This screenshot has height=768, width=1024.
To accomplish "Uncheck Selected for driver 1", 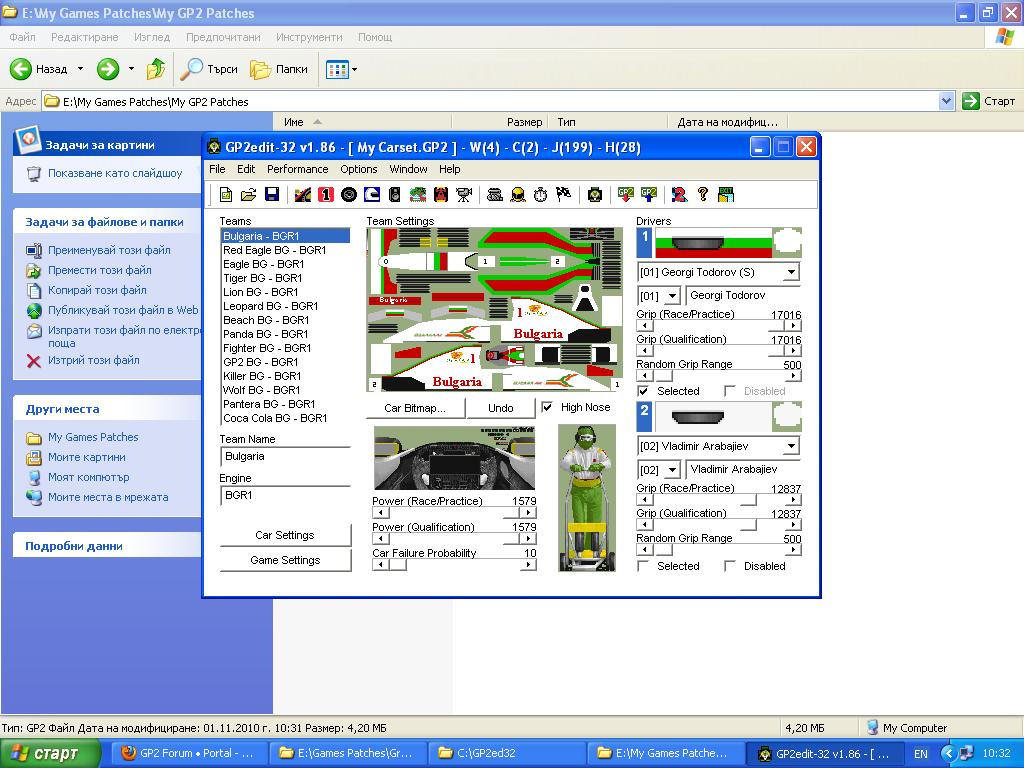I will (x=643, y=391).
